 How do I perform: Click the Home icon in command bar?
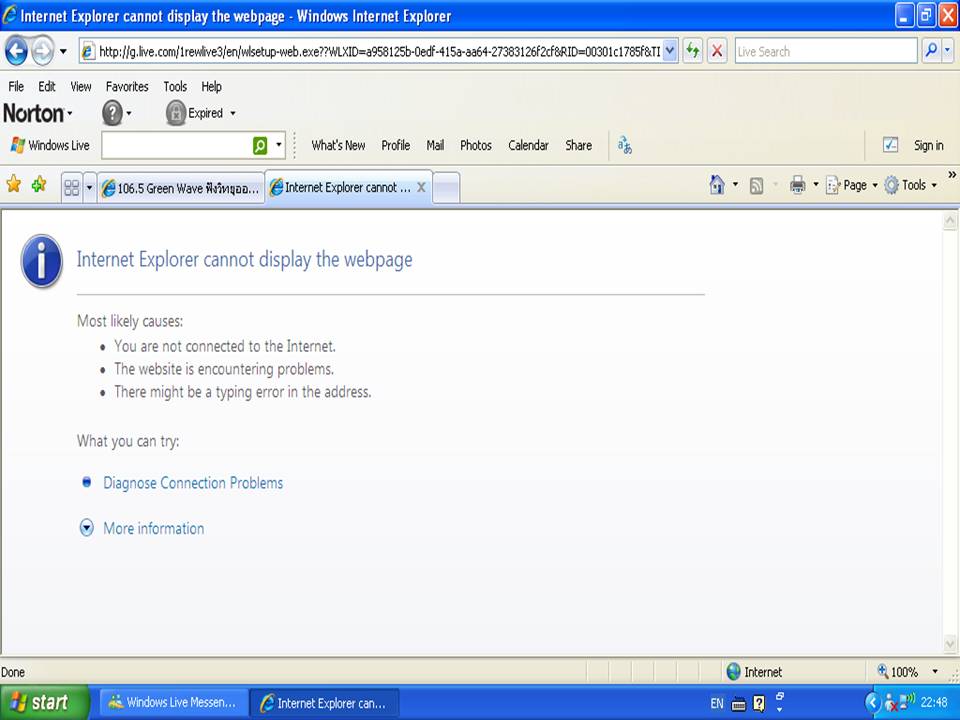point(717,184)
